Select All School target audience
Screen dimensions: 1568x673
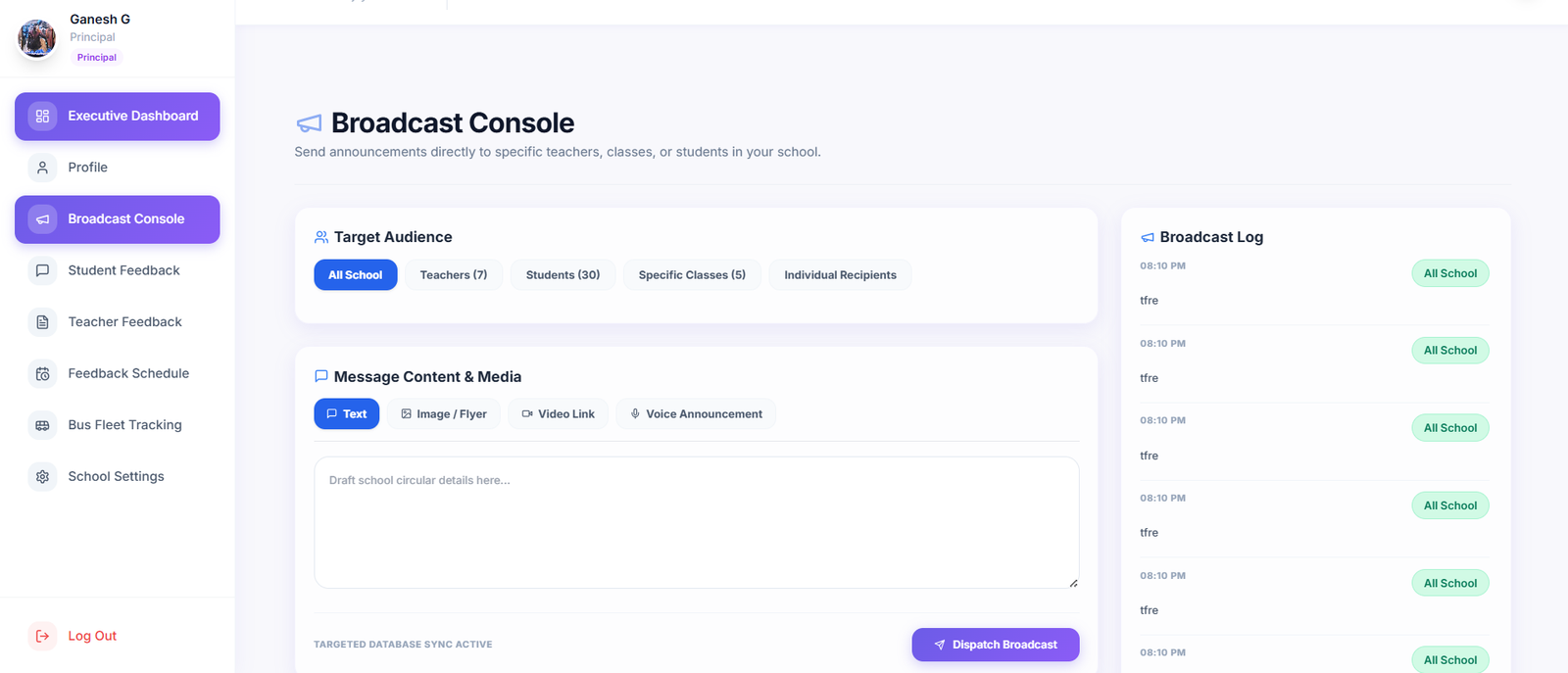[x=356, y=275]
